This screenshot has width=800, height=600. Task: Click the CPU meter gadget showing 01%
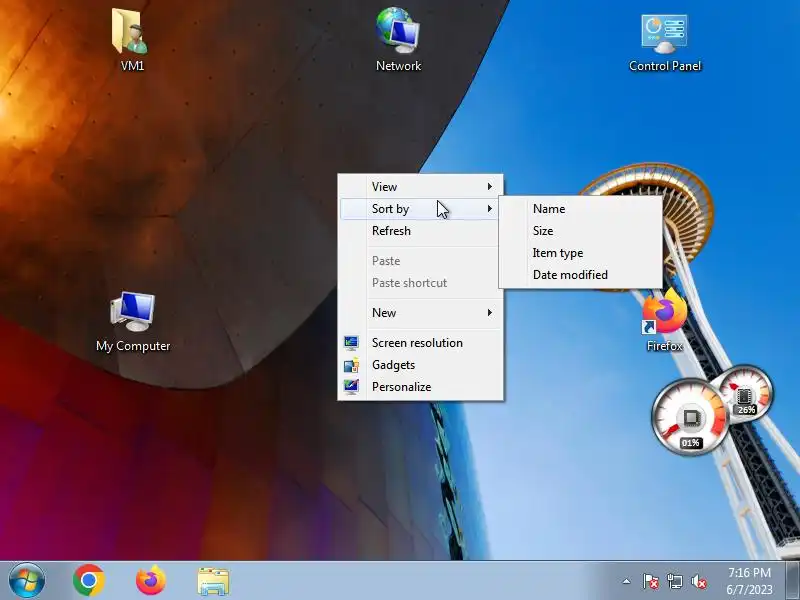[x=690, y=418]
